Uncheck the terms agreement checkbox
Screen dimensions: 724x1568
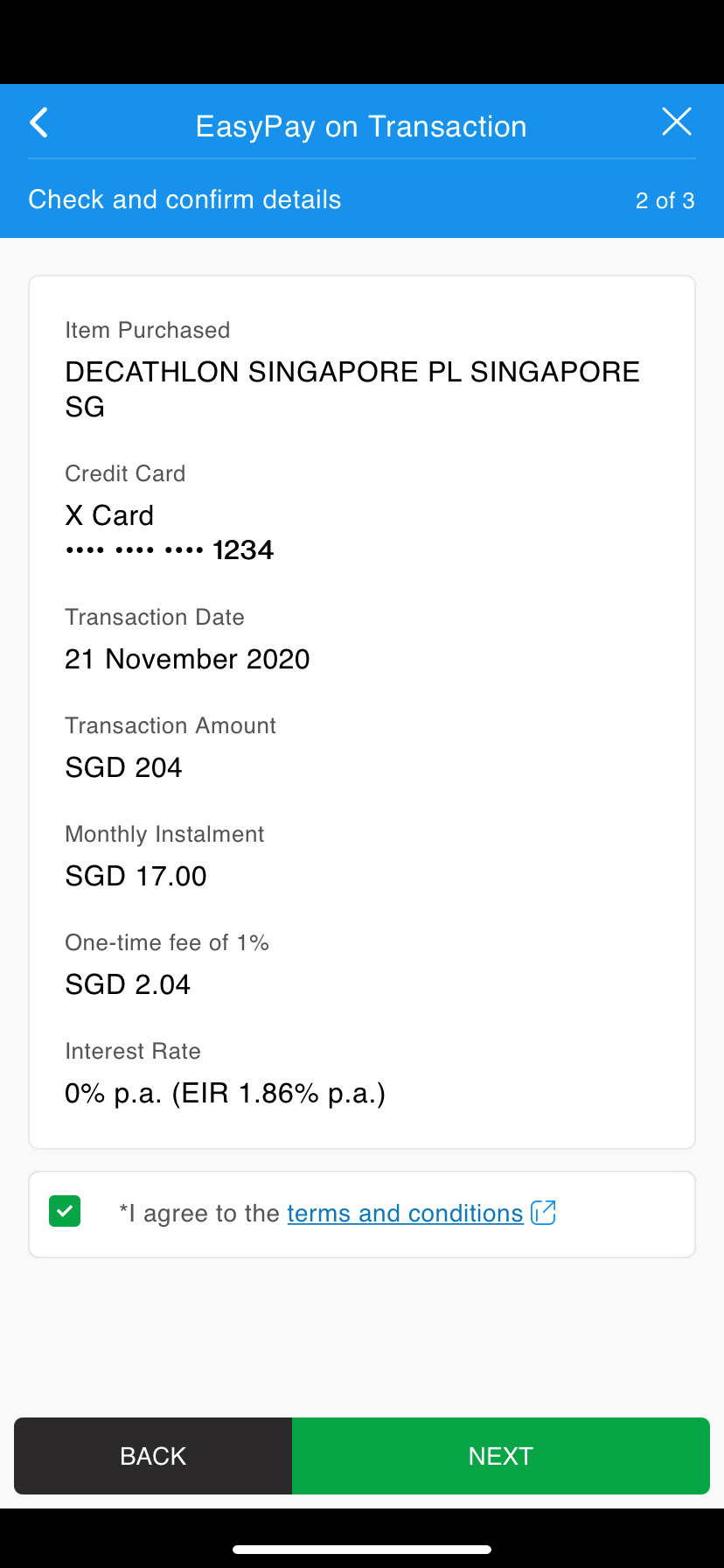(x=64, y=1213)
